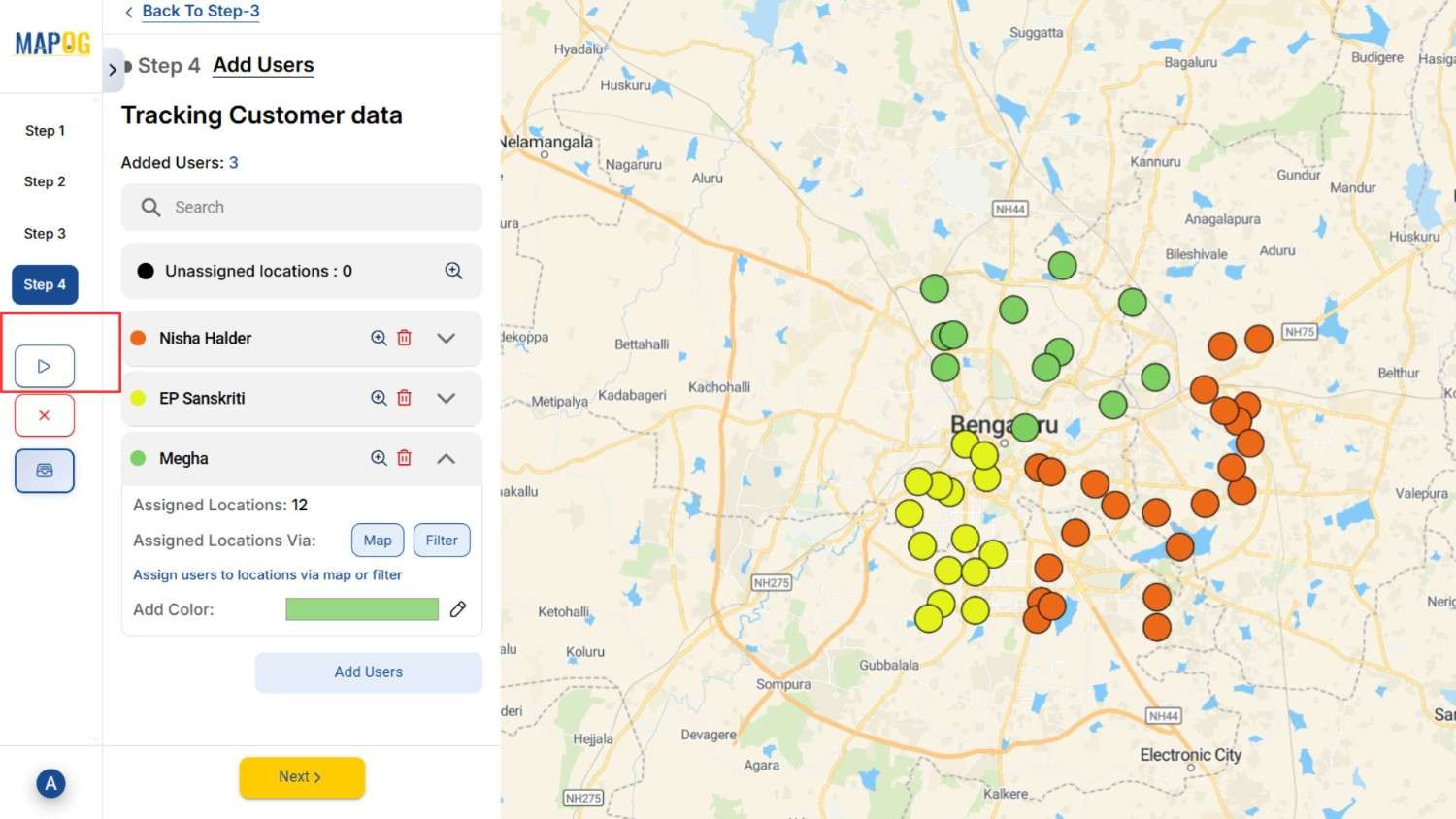Go to Step 1 in sidebar
This screenshot has height=819, width=1456.
[x=45, y=130]
